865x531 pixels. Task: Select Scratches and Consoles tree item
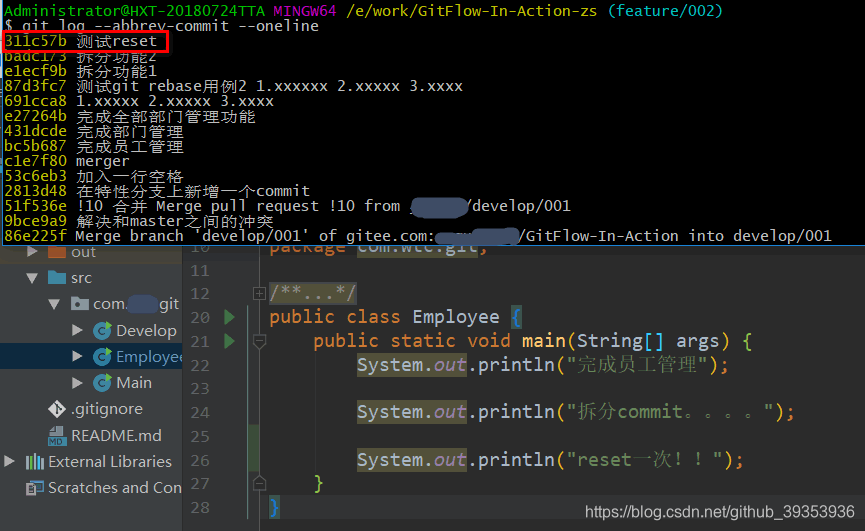(115, 488)
